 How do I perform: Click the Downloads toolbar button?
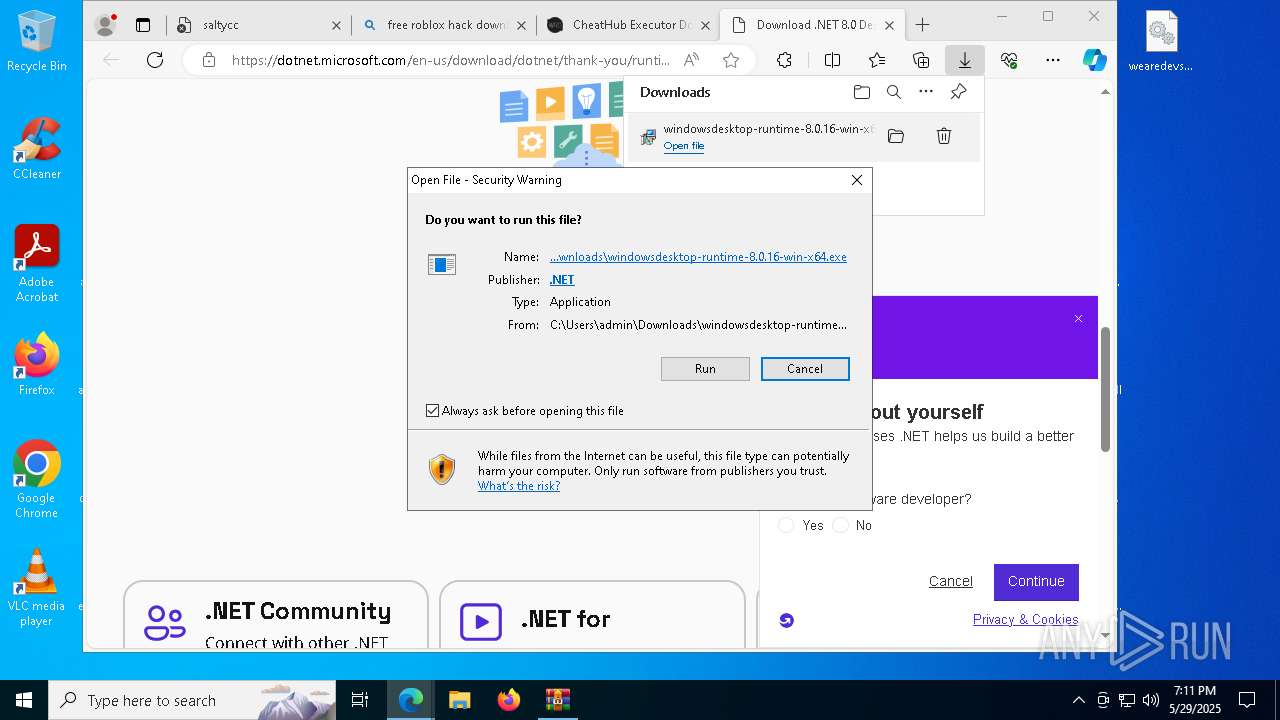(965, 60)
